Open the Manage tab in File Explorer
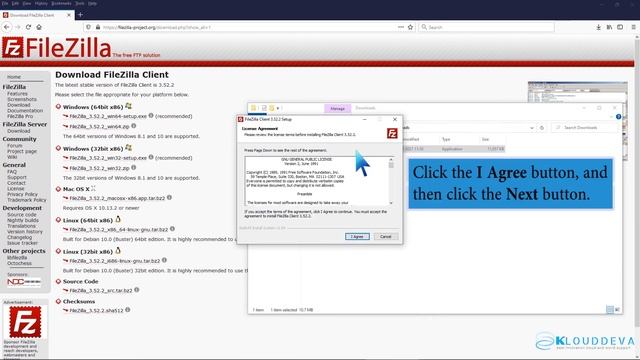The height and width of the screenshot is (360, 640). pos(338,109)
